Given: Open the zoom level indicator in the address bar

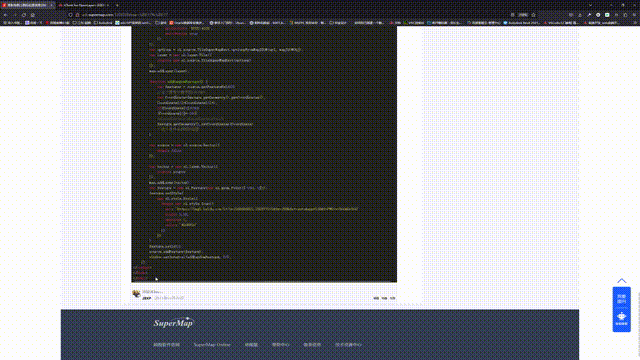Looking at the screenshot, I should point(523,15).
